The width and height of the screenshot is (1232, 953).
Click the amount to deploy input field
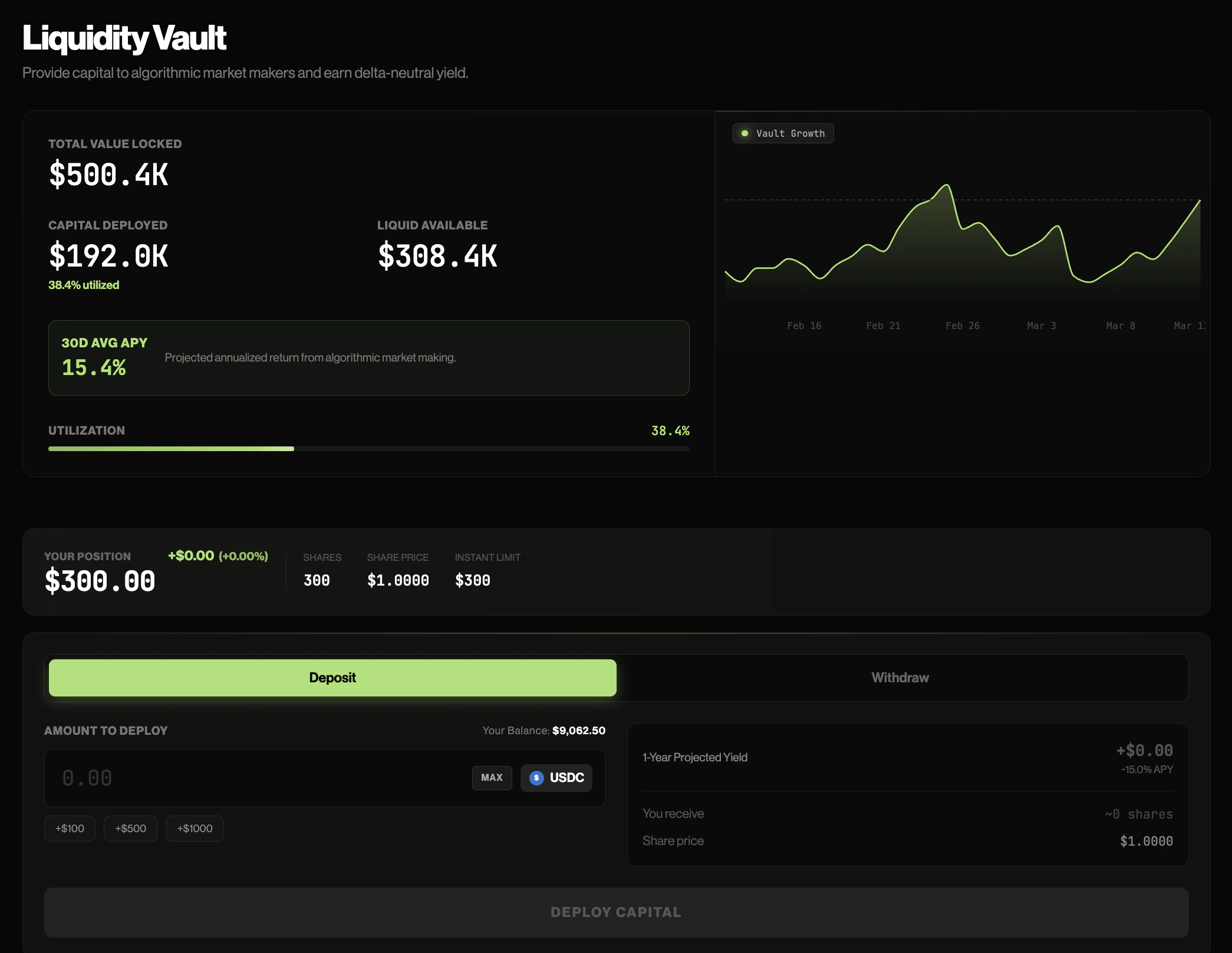coord(236,778)
